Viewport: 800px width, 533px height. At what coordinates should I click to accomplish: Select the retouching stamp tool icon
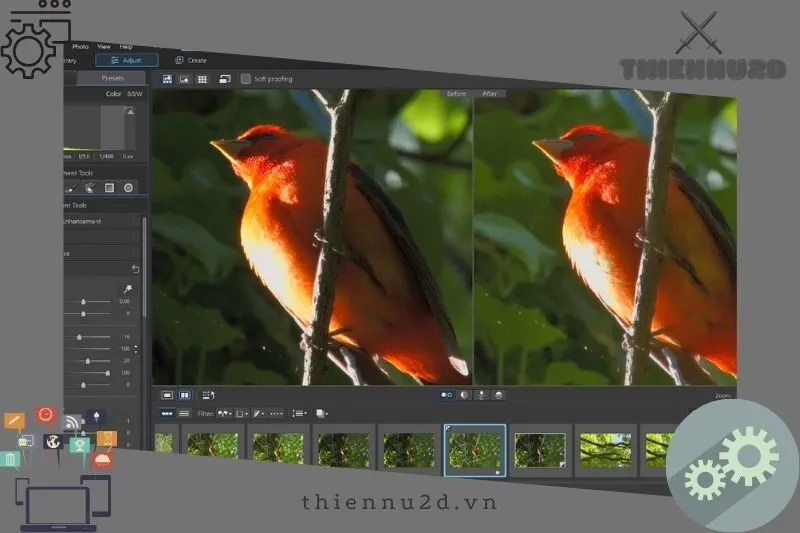pos(90,188)
